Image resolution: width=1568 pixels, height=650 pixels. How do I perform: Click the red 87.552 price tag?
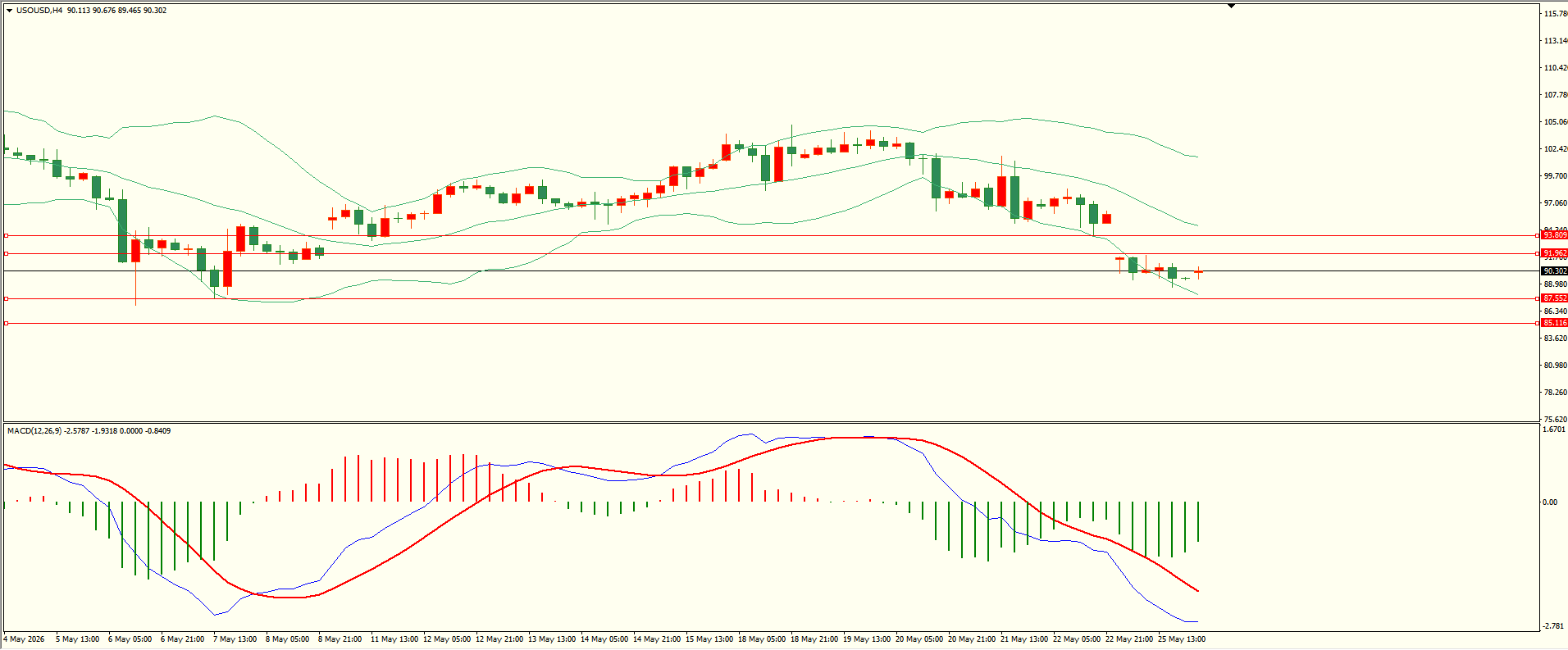coord(1555,298)
